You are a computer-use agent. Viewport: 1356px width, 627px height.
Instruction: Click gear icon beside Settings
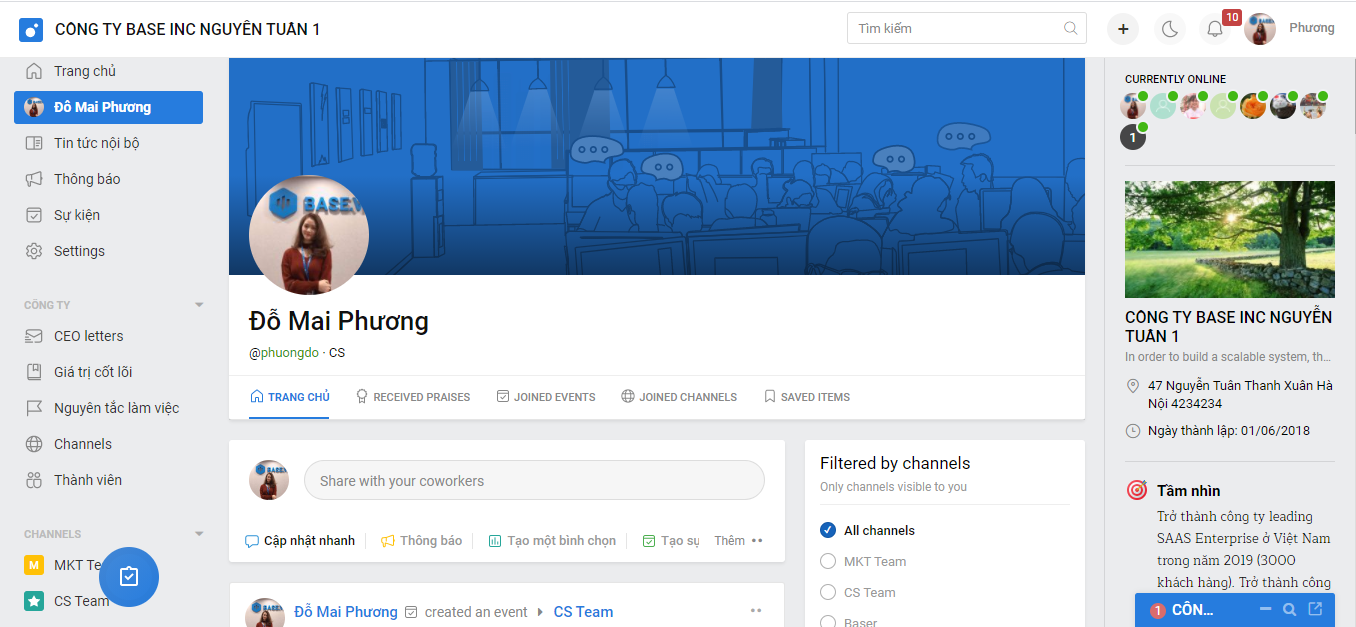34,251
